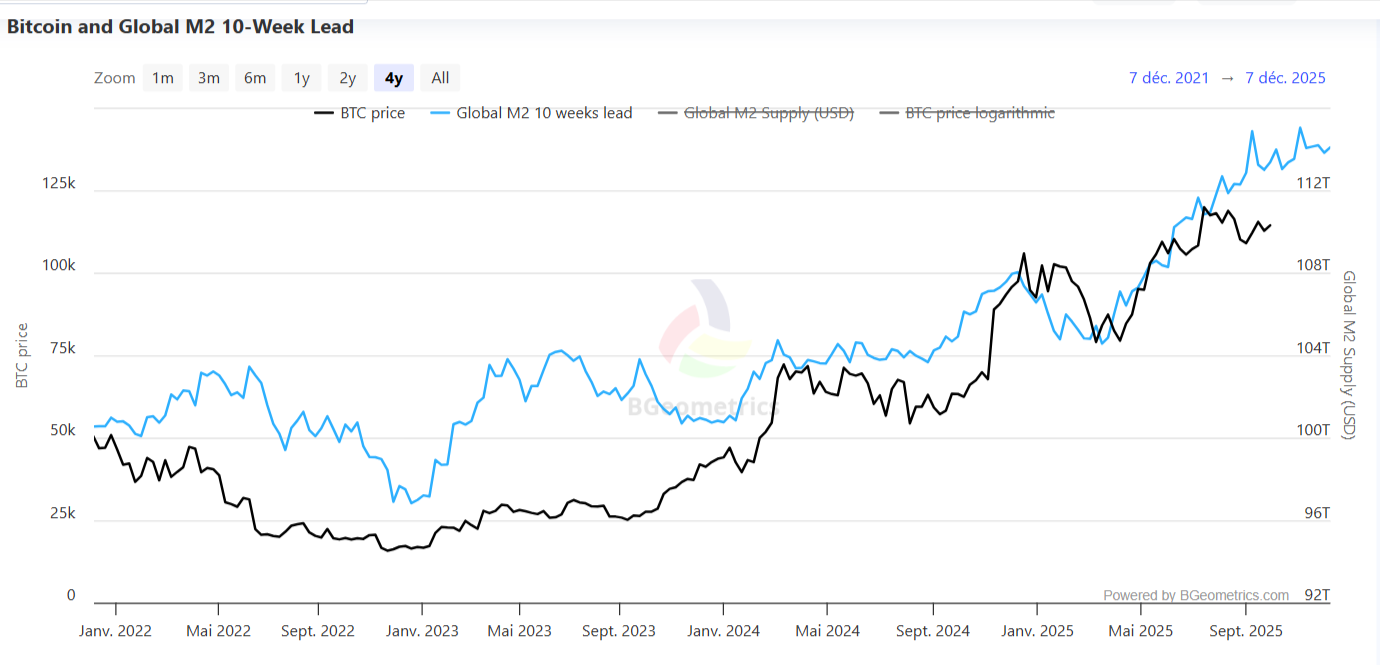Select the 3m zoom range
Screen dimensions: 1380x665
click(x=208, y=77)
